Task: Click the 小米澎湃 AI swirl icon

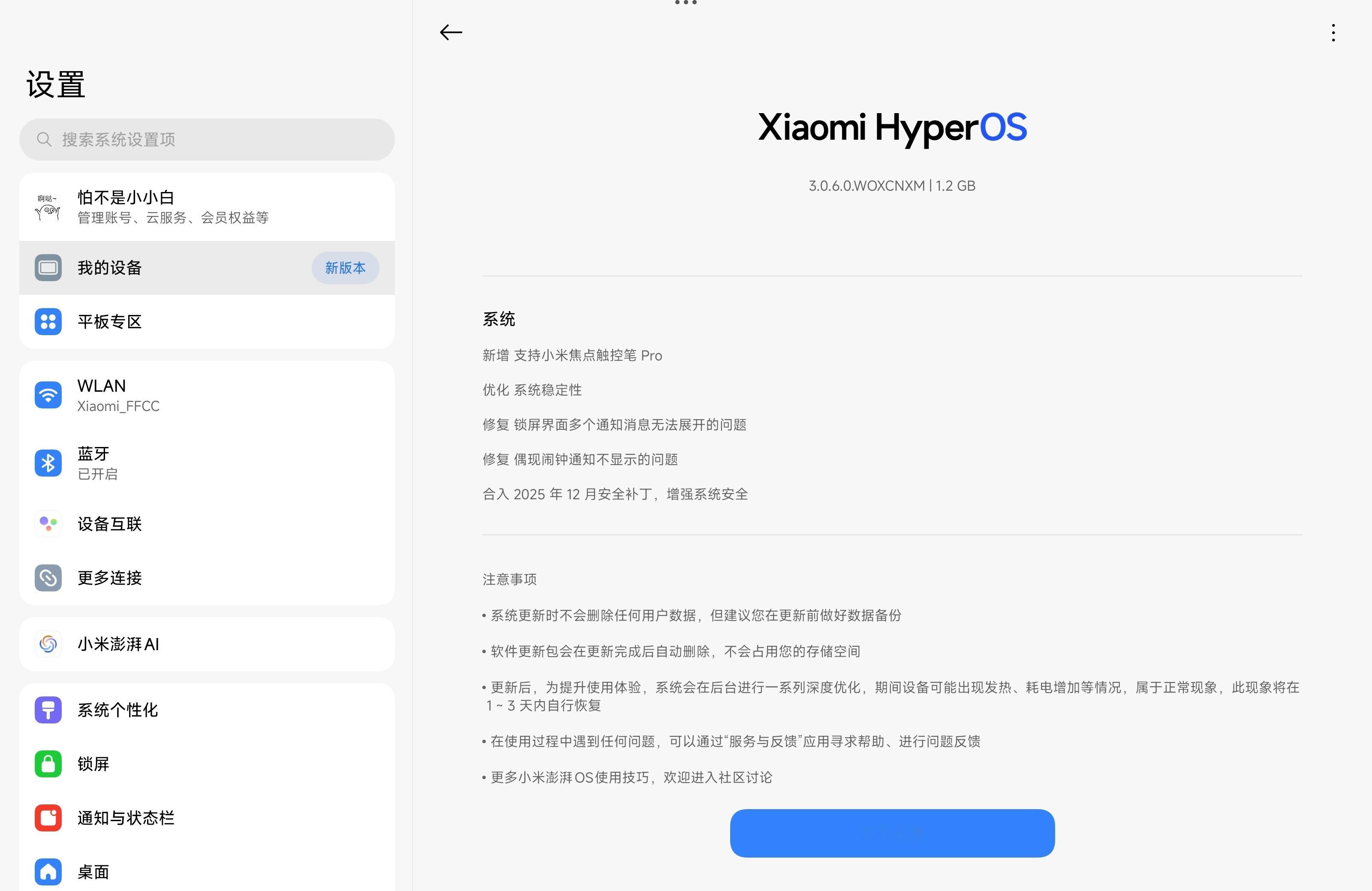Action: (48, 644)
